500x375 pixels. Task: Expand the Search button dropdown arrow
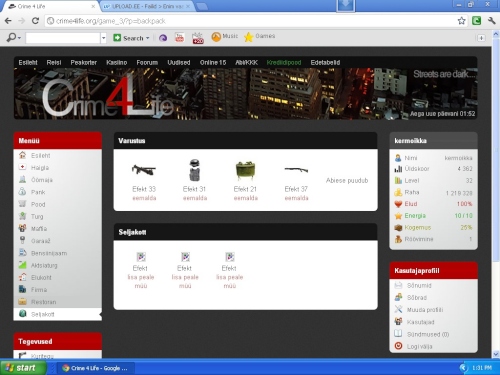[x=147, y=38]
